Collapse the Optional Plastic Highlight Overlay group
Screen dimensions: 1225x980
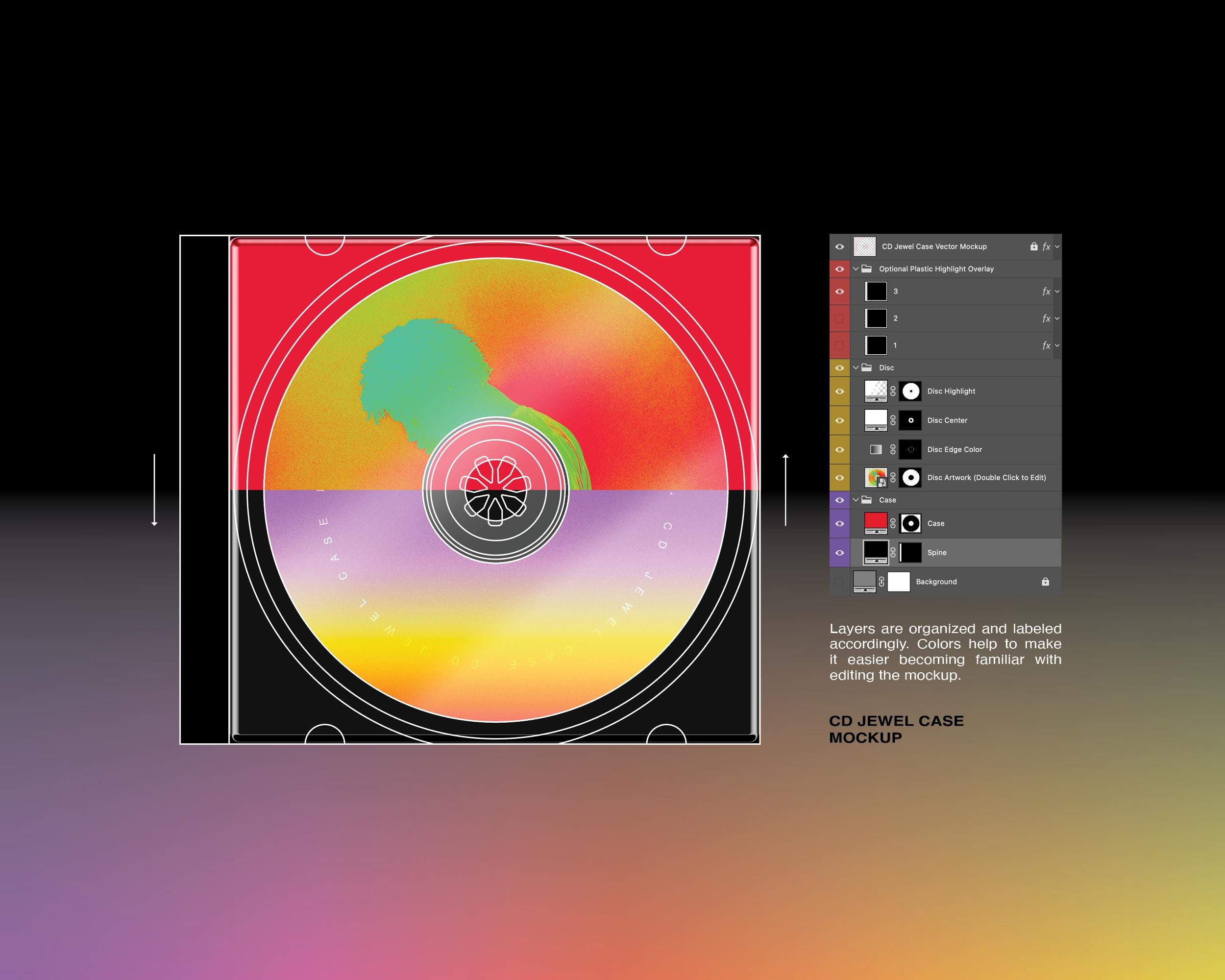tap(856, 269)
